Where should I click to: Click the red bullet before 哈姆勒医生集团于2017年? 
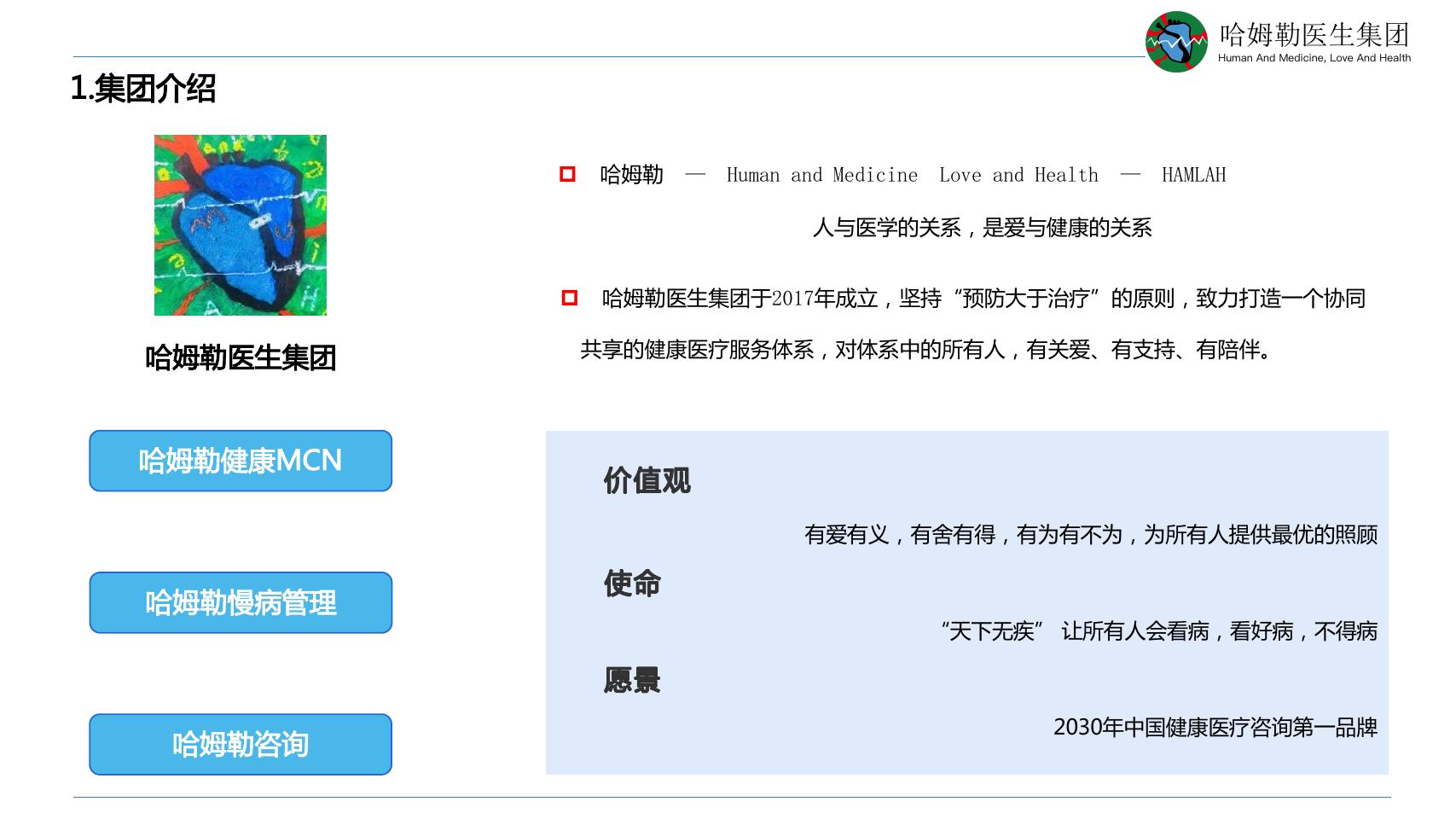coord(570,298)
